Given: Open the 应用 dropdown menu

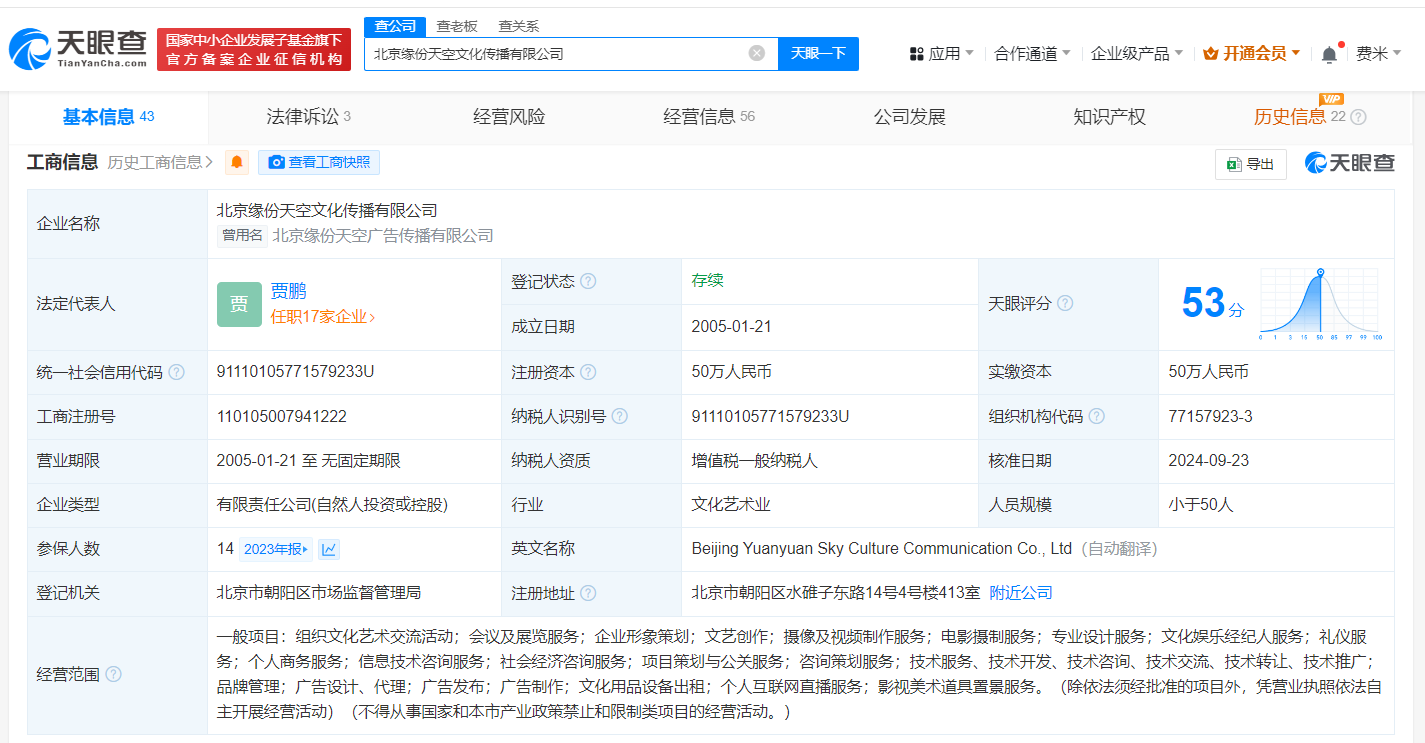Looking at the screenshot, I should click(x=941, y=54).
